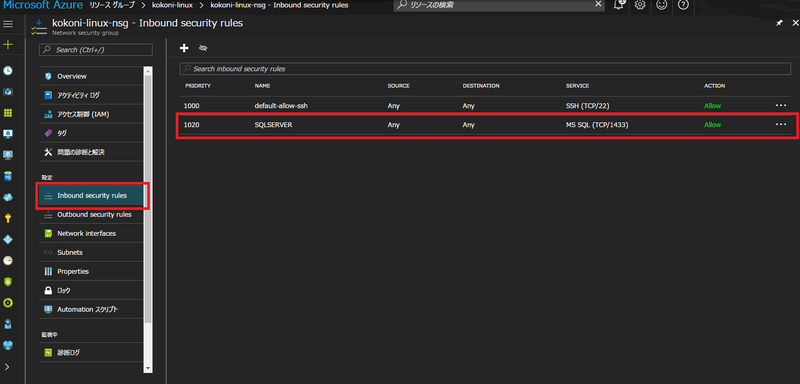The height and width of the screenshot is (384, 800).
Task: Pin this blade with the pin icon
Action: click(779, 23)
